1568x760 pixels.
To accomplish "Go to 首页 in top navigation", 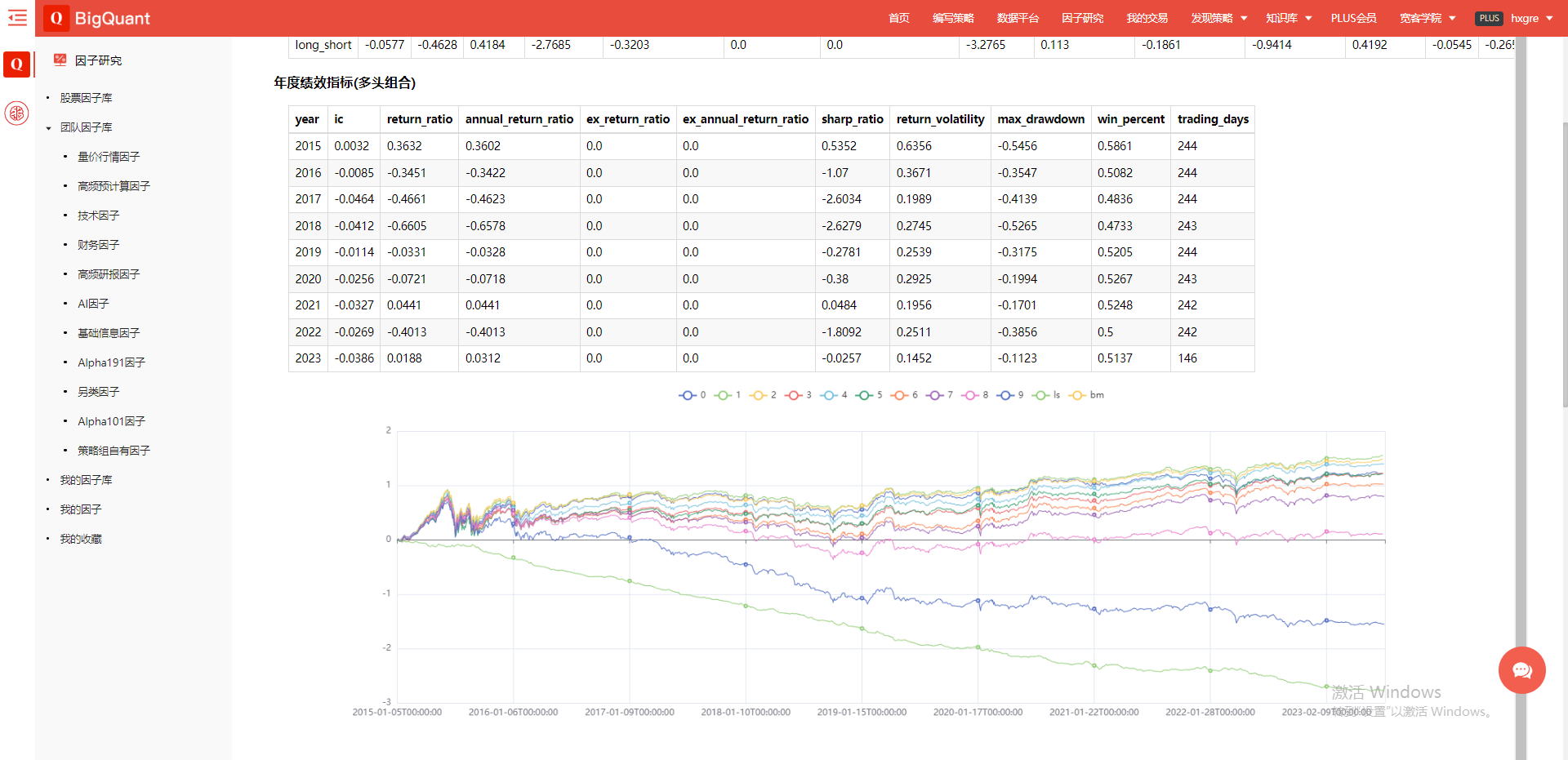I will tap(898, 18).
